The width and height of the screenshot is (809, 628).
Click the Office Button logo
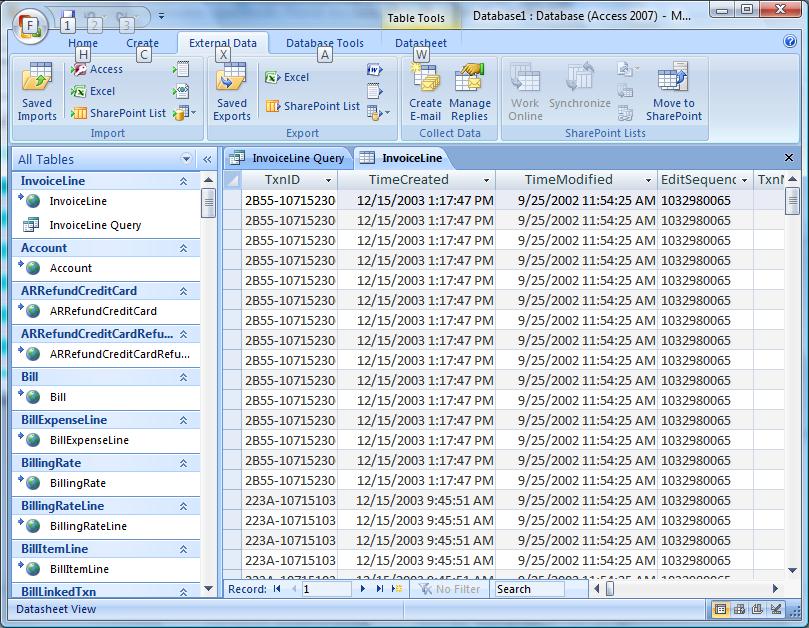click(x=30, y=25)
